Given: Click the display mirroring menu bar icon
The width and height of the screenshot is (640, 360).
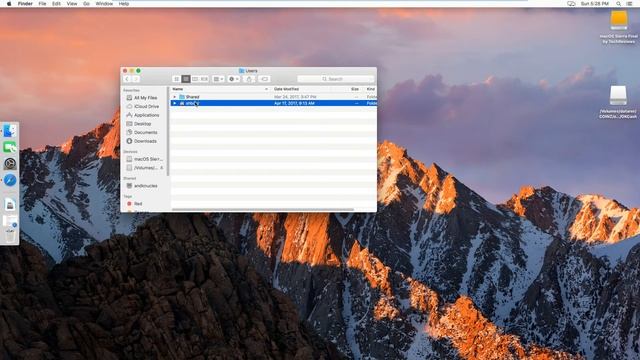Looking at the screenshot, I should (571, 3).
